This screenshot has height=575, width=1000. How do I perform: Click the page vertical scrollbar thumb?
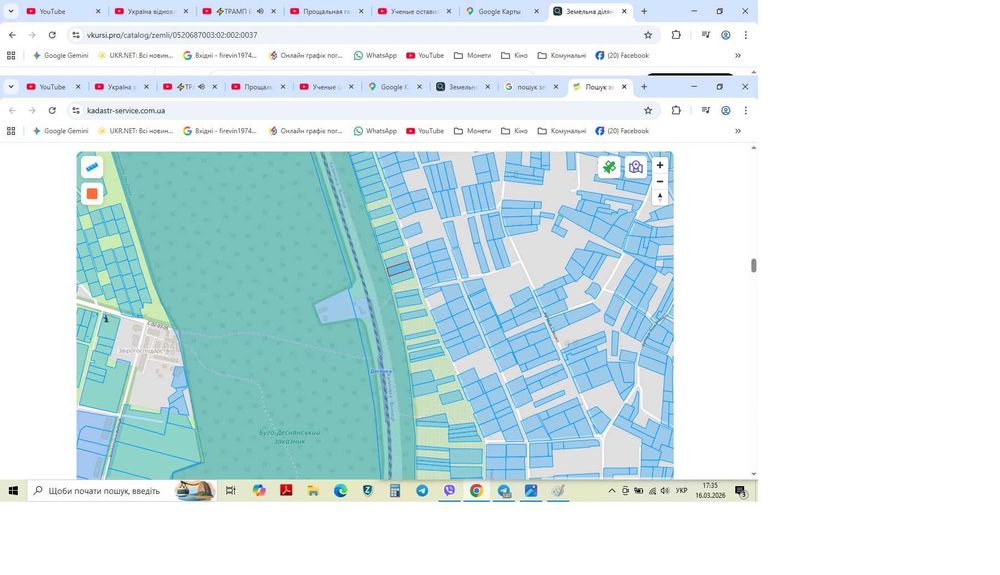pos(754,266)
